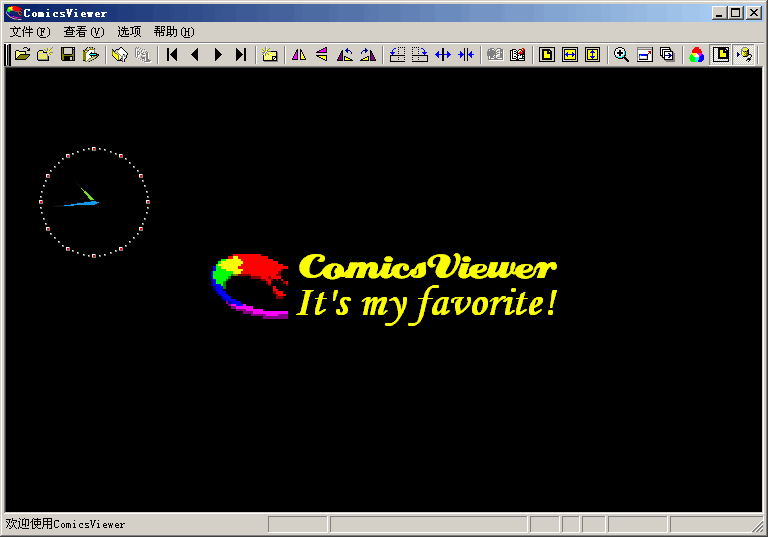This screenshot has height=537, width=768.
Task: Toggle the fit-page view button
Action: click(x=546, y=55)
